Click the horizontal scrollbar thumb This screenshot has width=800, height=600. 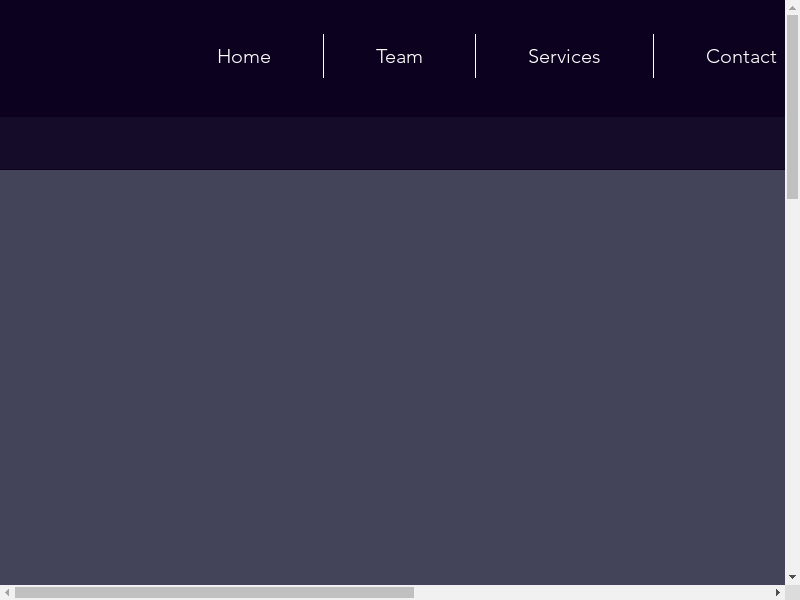coord(214,593)
